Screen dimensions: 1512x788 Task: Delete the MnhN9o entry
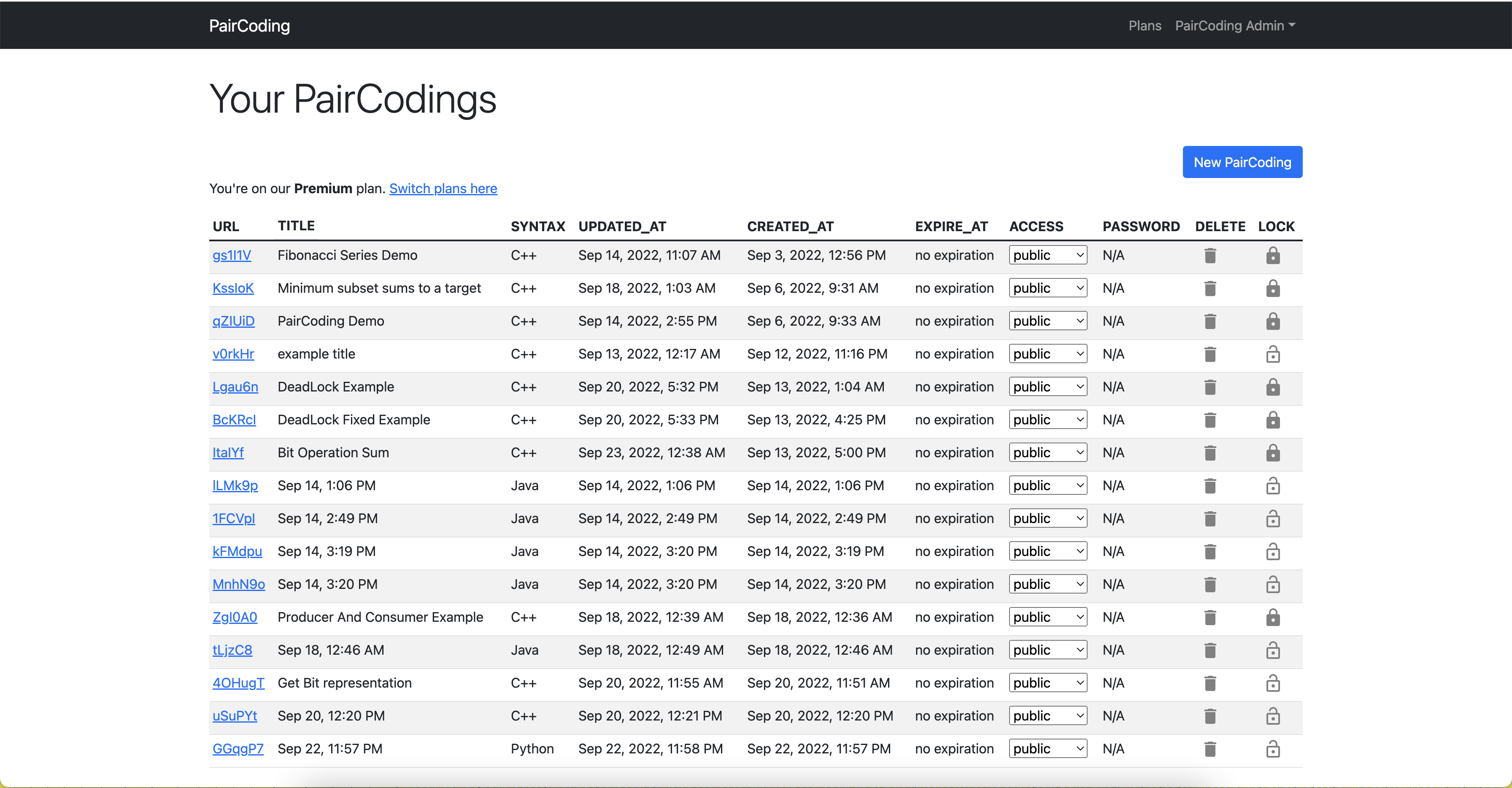[1210, 584]
